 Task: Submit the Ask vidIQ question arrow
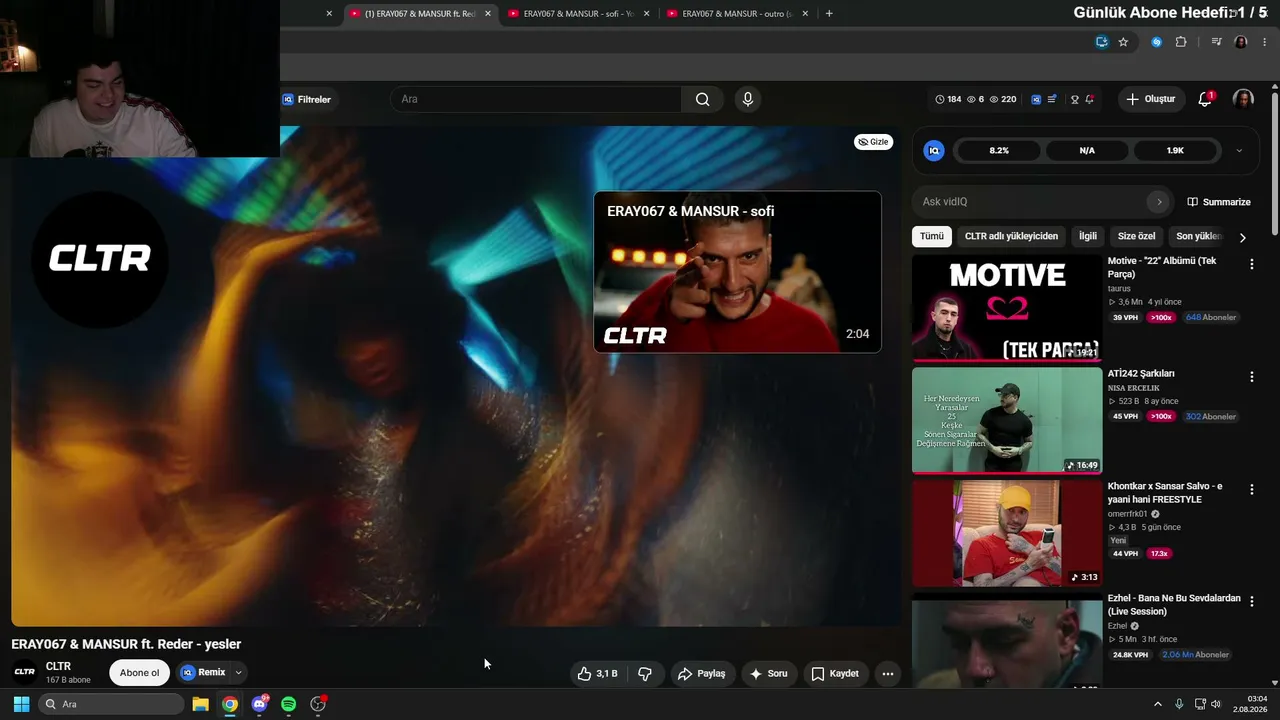click(x=1159, y=202)
